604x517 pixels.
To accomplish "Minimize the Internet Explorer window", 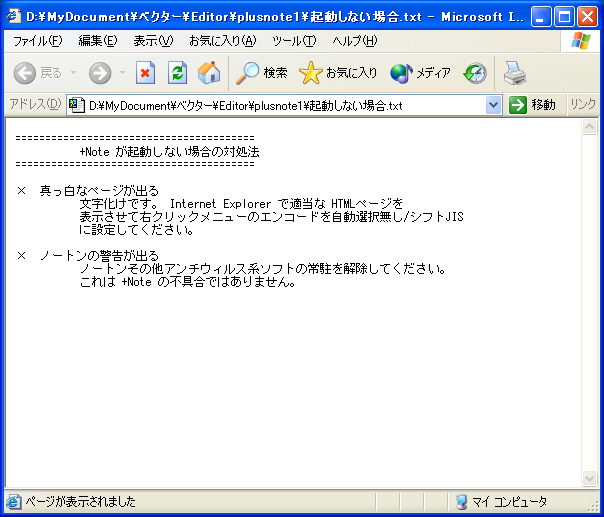I will coord(540,17).
